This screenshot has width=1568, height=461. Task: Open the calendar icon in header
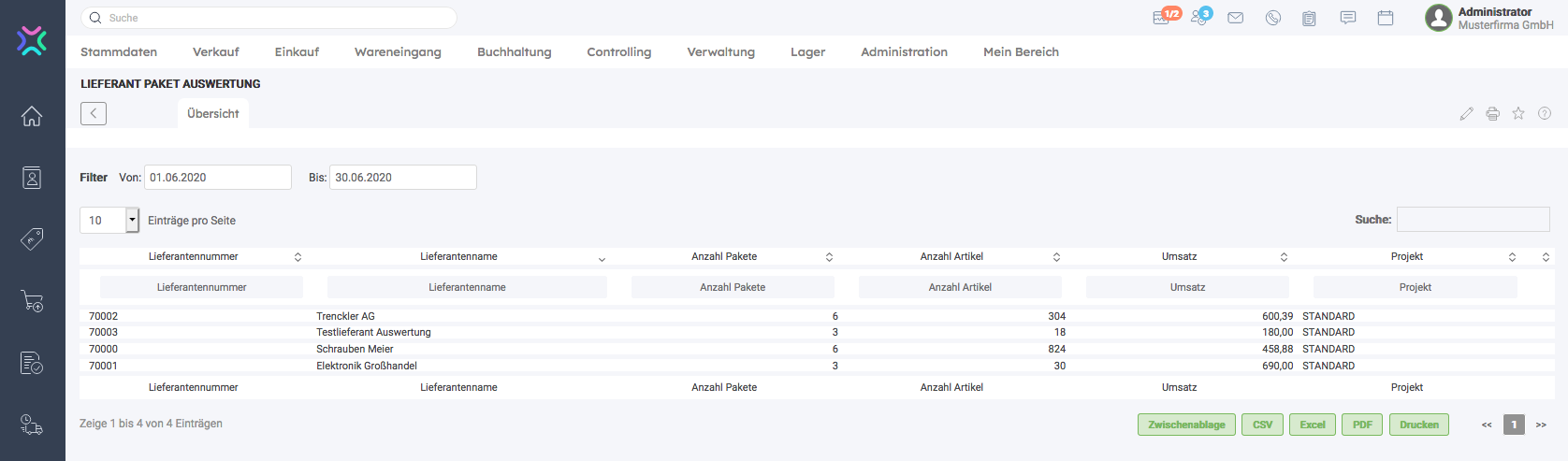(x=1386, y=18)
